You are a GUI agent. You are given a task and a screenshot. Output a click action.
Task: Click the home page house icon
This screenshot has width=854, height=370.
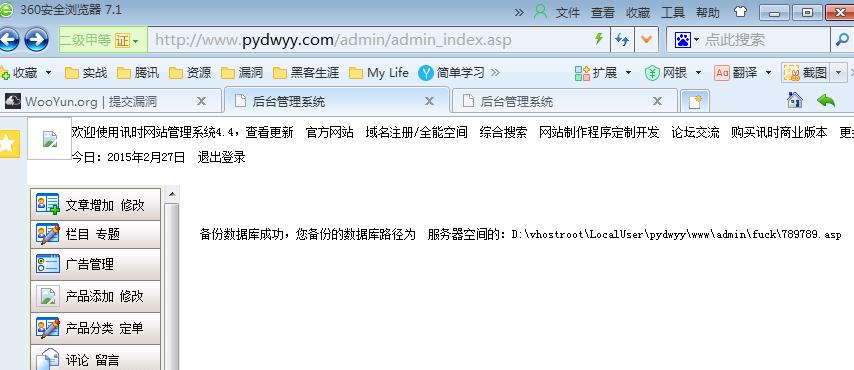tap(795, 100)
